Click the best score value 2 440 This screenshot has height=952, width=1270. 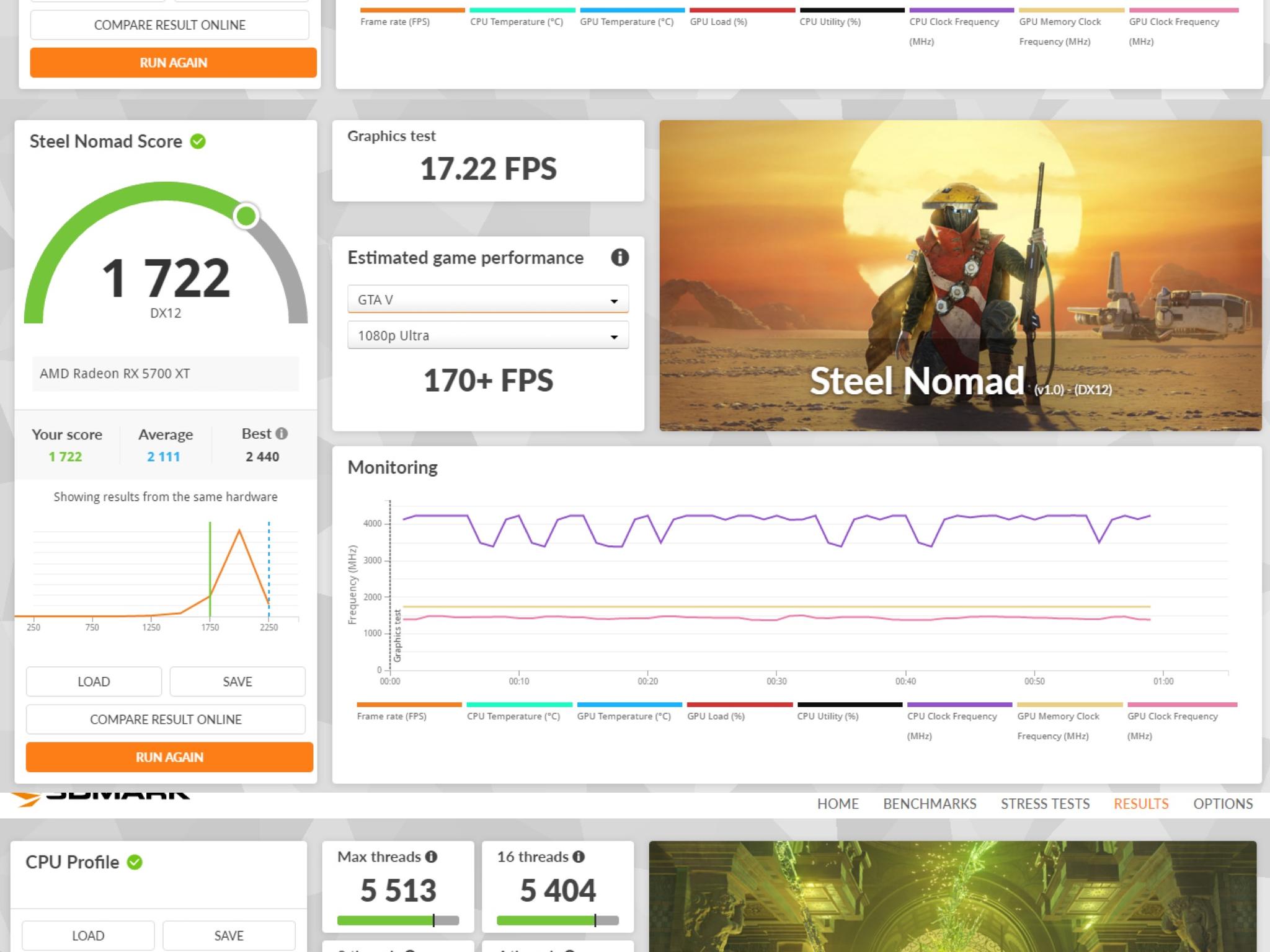[262, 457]
